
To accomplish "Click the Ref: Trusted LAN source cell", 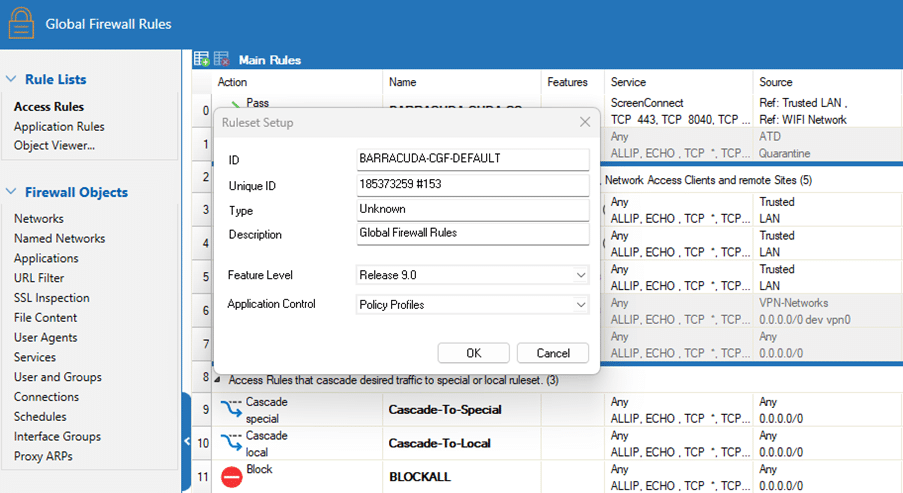I will coord(828,111).
